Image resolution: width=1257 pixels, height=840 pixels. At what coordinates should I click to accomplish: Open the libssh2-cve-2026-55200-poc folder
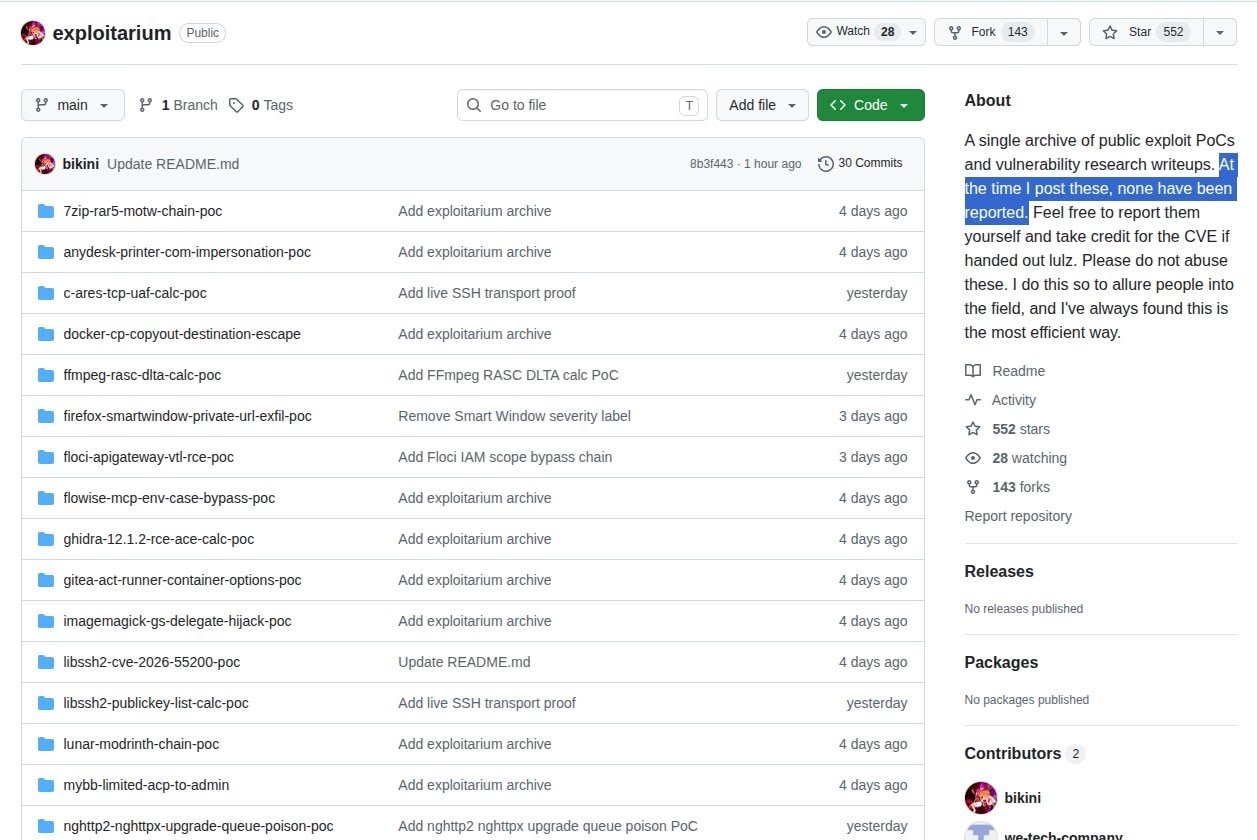click(x=152, y=662)
